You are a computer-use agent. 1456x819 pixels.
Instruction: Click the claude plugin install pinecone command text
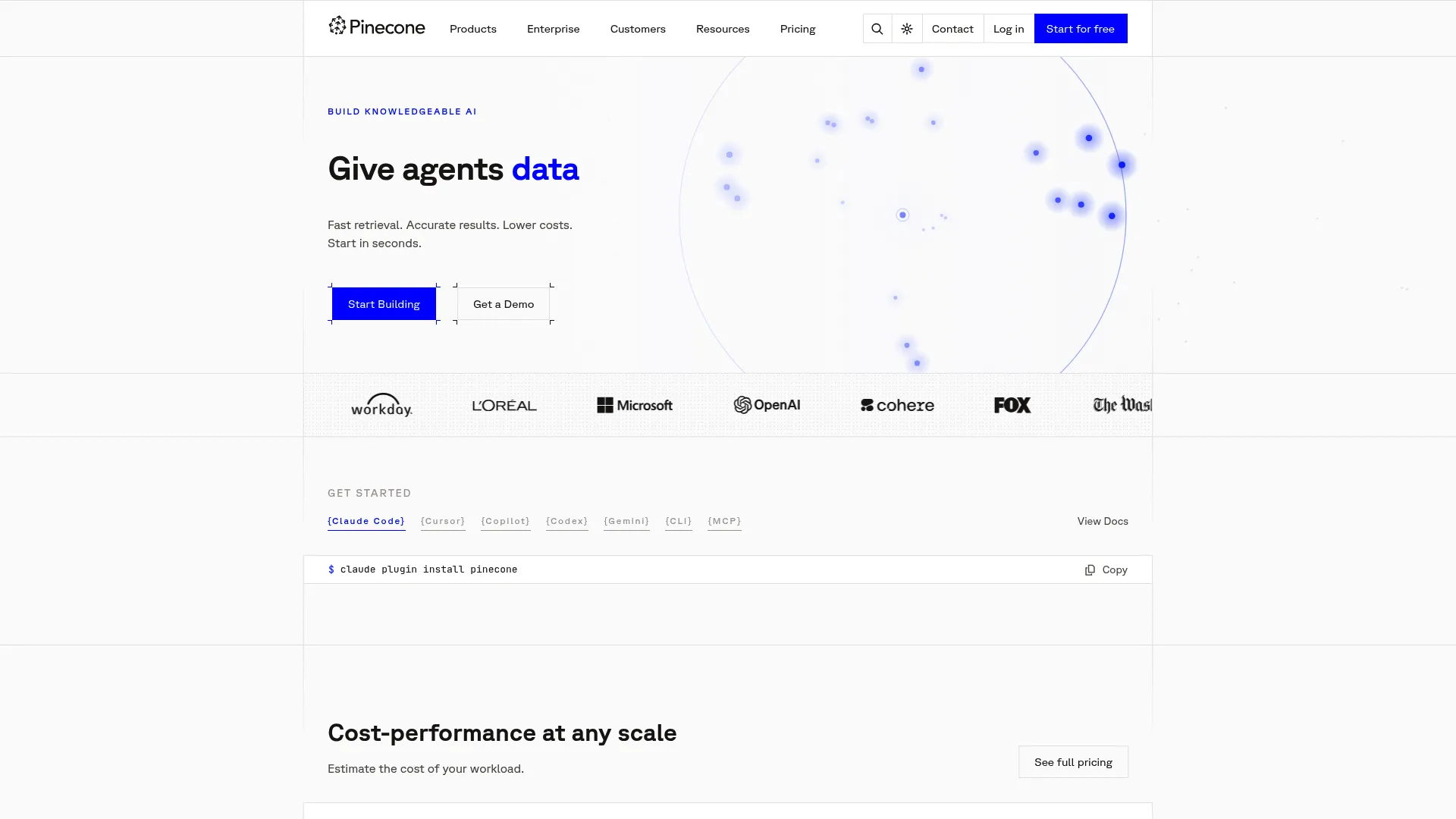(x=428, y=570)
